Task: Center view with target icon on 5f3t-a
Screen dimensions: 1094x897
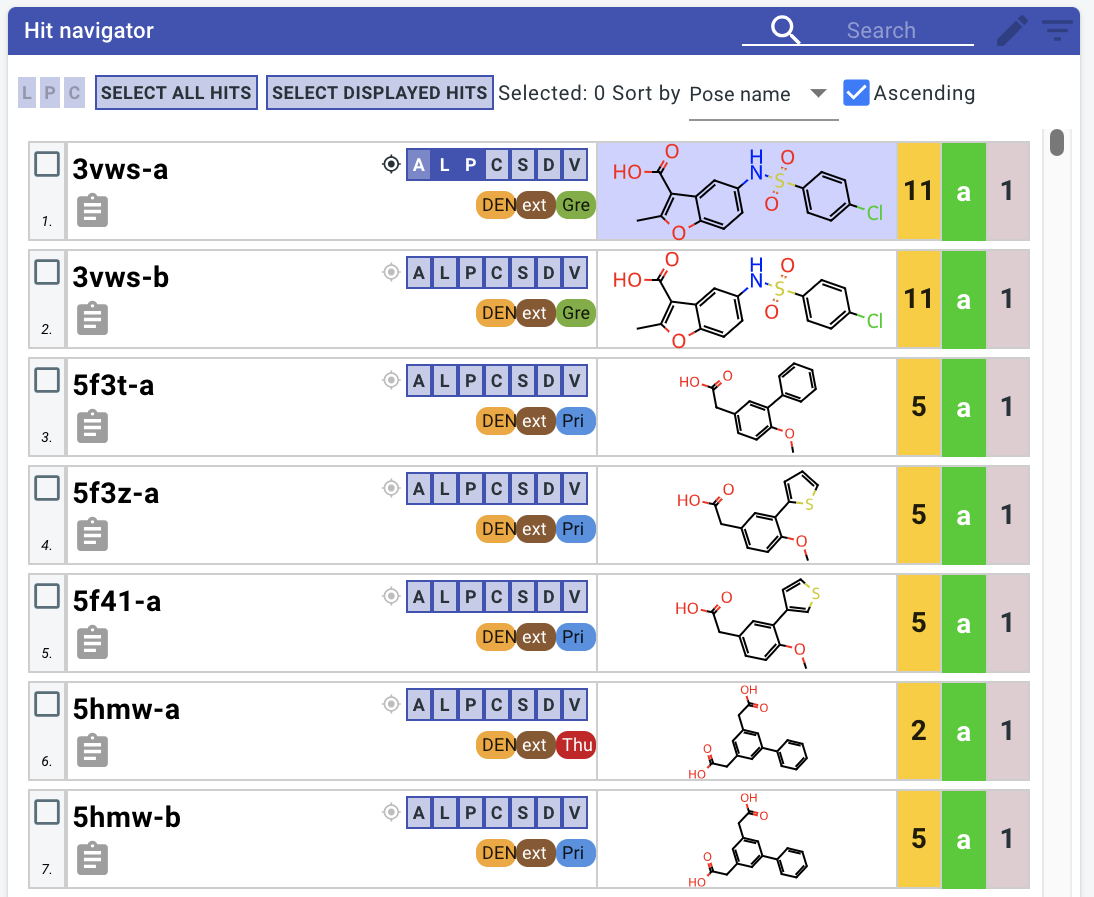Action: click(x=391, y=380)
